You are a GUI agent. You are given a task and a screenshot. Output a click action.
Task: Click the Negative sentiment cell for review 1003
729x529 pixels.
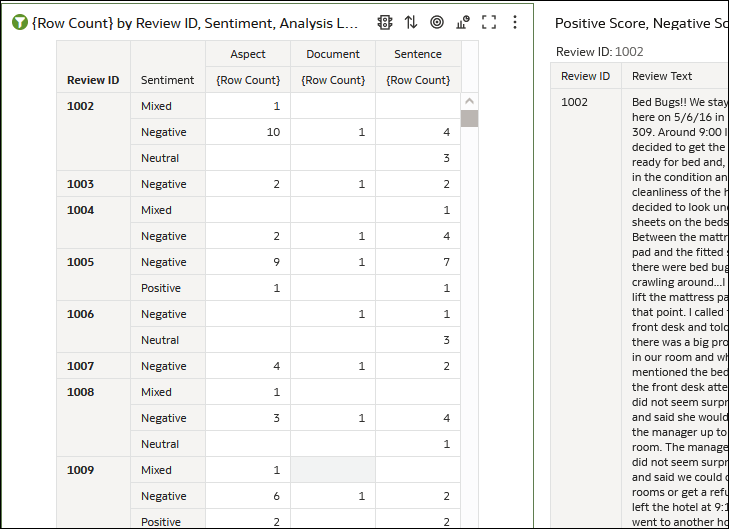click(164, 184)
